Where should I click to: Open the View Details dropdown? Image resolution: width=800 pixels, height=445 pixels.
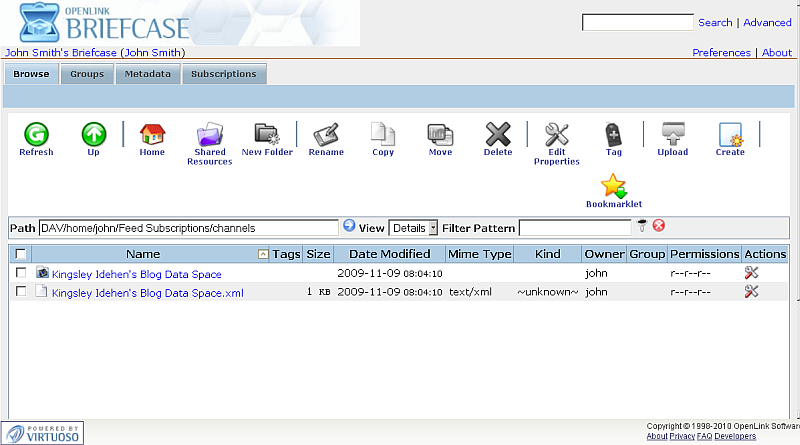tap(414, 228)
